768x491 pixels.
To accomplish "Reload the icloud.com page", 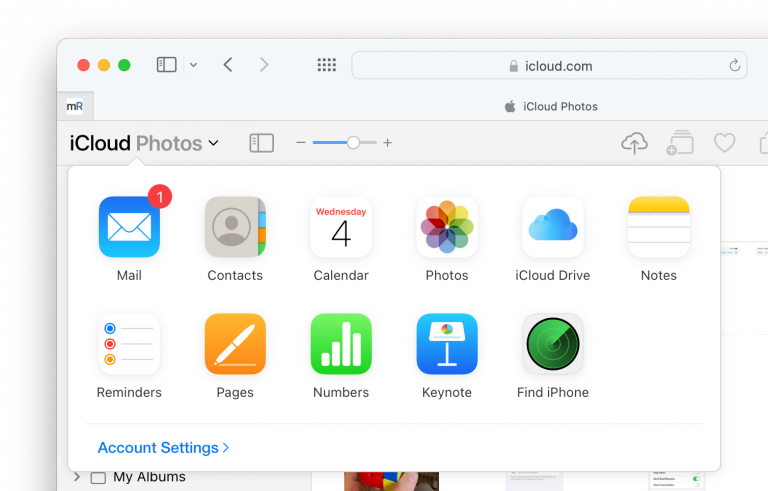I will pyautogui.click(x=734, y=65).
